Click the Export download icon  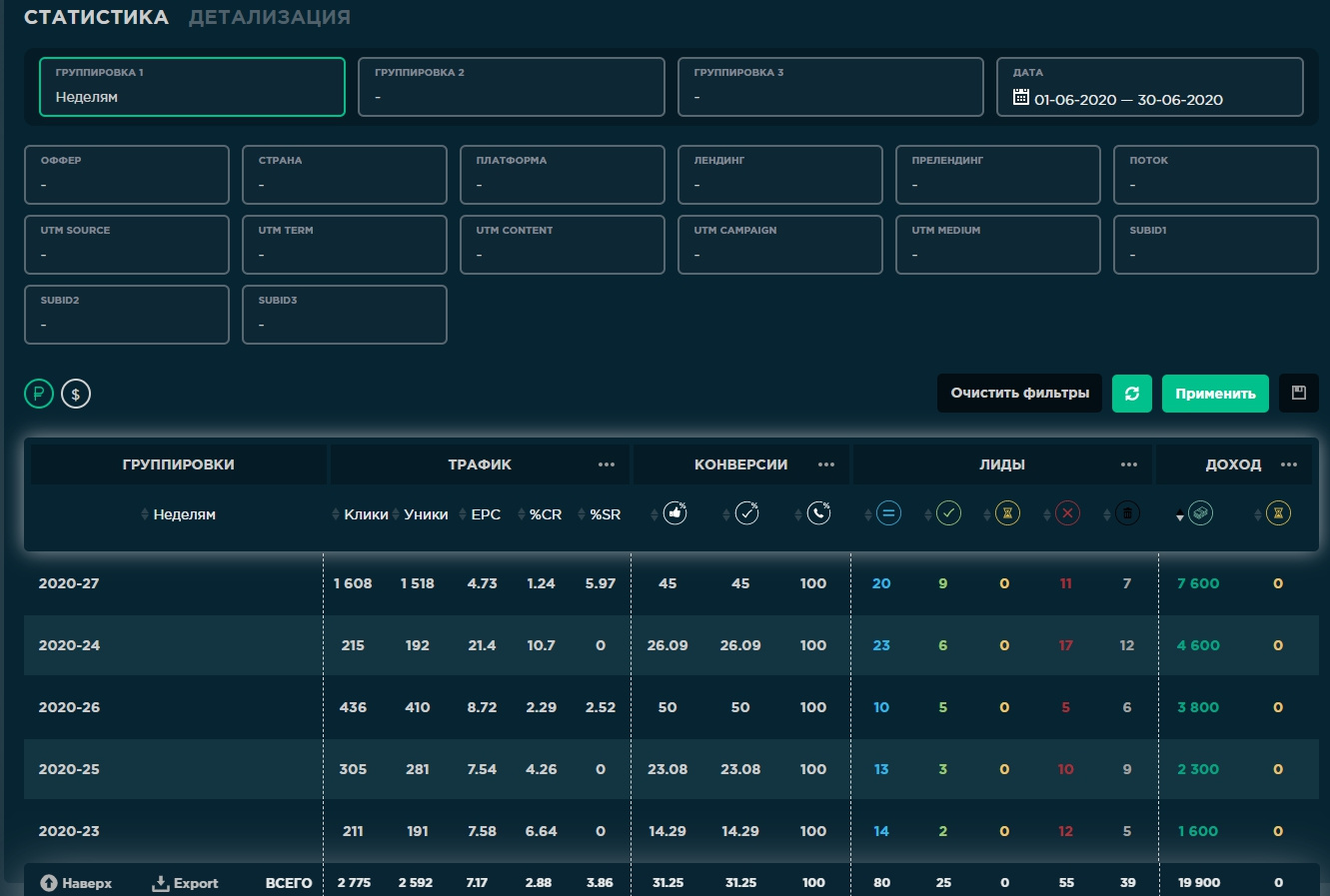[160, 883]
